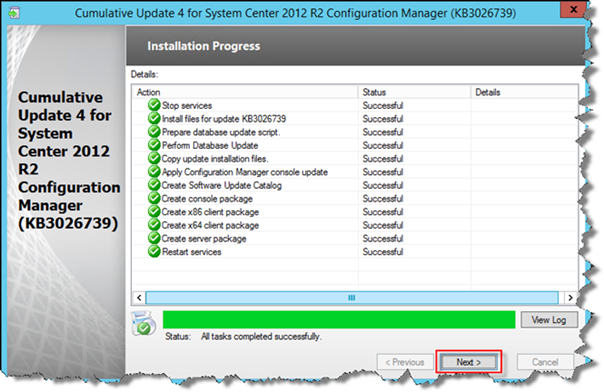Click the check icon for Create x86 client package

point(154,211)
